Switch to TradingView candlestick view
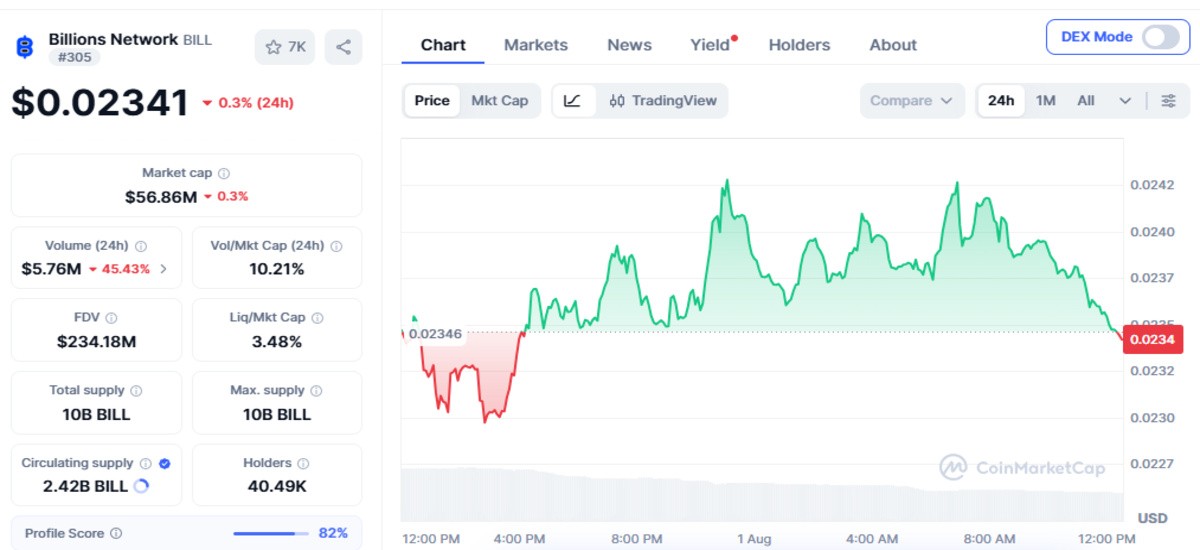The height and width of the screenshot is (550, 1200). [663, 101]
